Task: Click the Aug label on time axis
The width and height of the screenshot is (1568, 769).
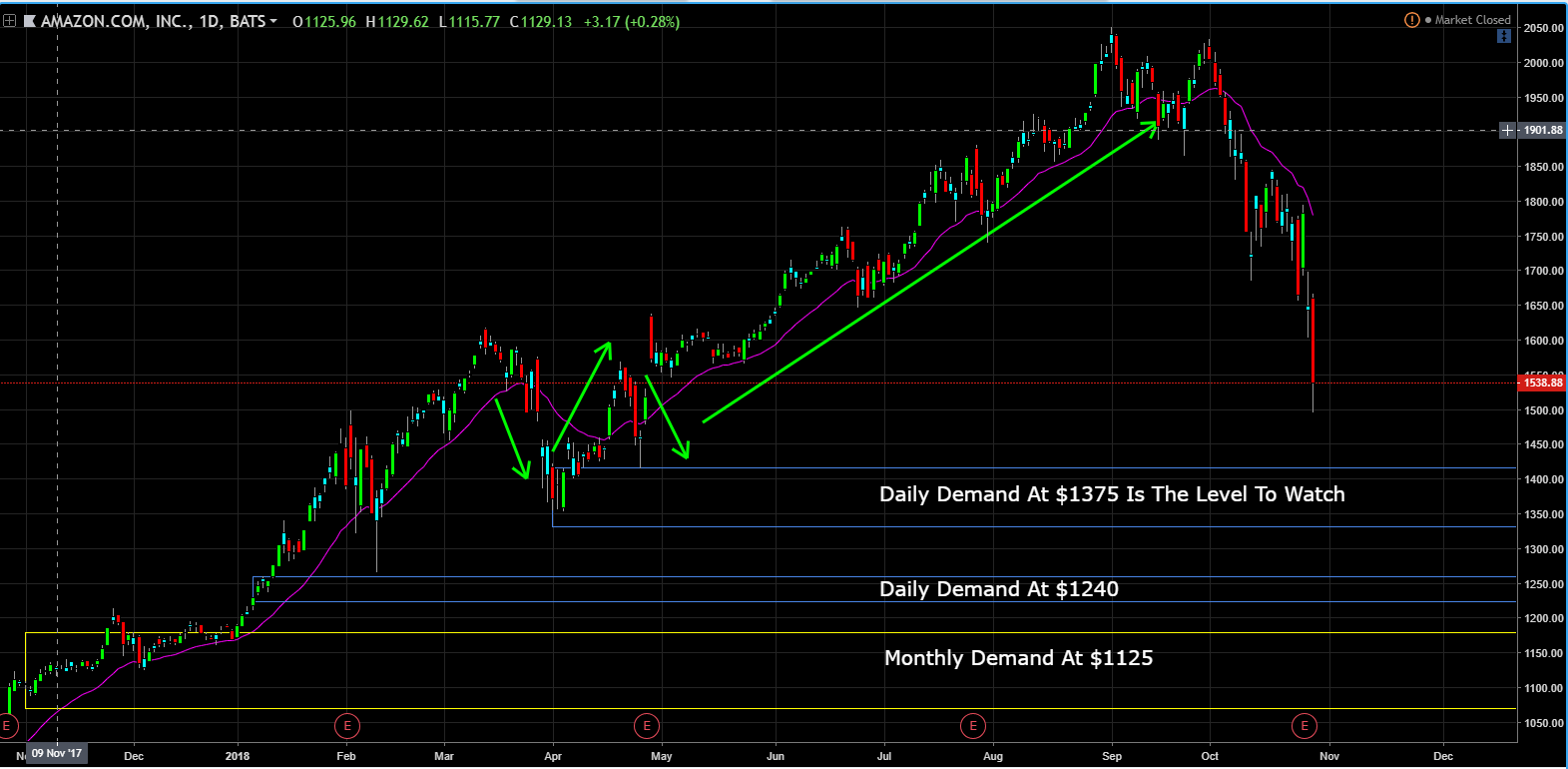Action: [993, 756]
